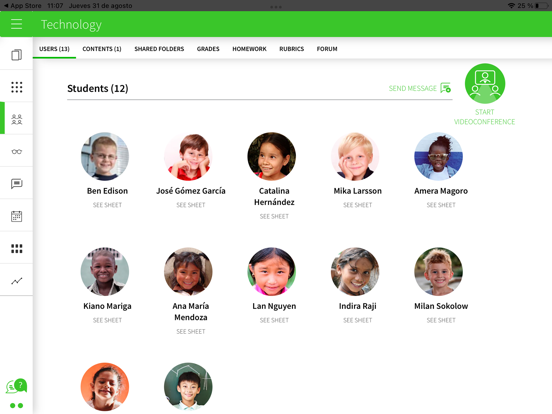Screen dimensions: 552x414
Task: Open the solid squares grid sidebar icon
Action: [17, 249]
